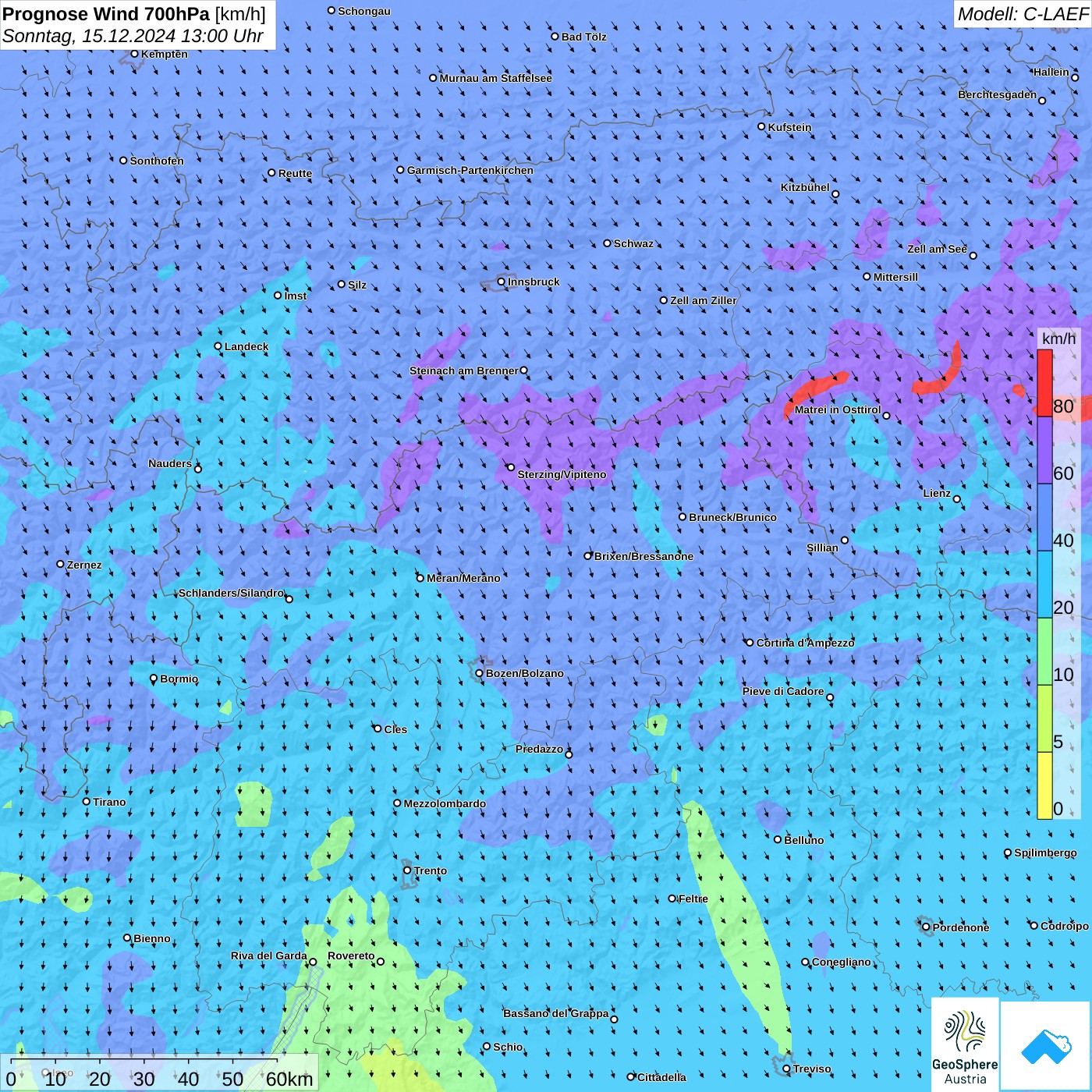Image resolution: width=1092 pixels, height=1092 pixels.
Task: Click the Feltre location dot
Action: tap(672, 899)
